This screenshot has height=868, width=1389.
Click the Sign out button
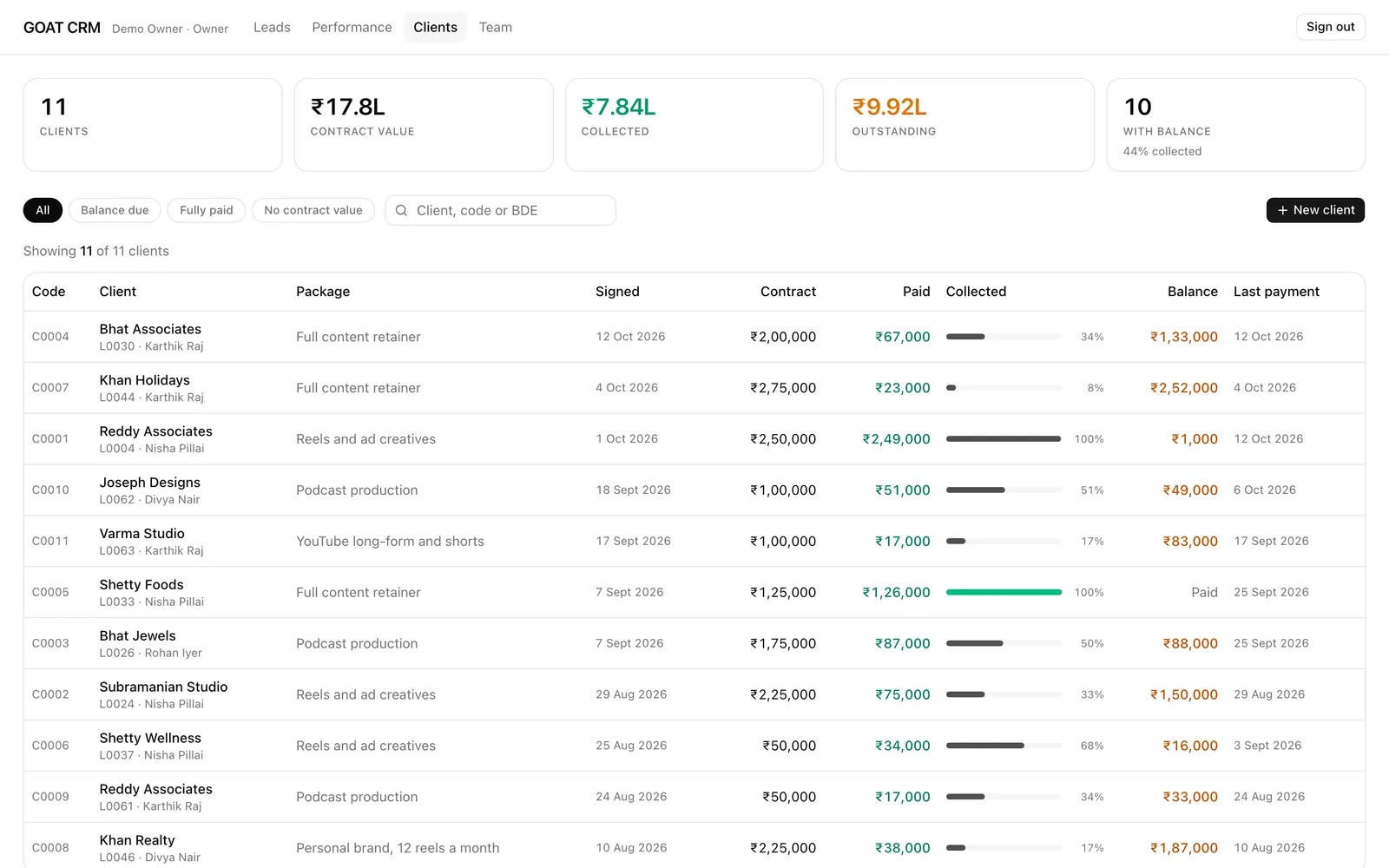point(1330,27)
